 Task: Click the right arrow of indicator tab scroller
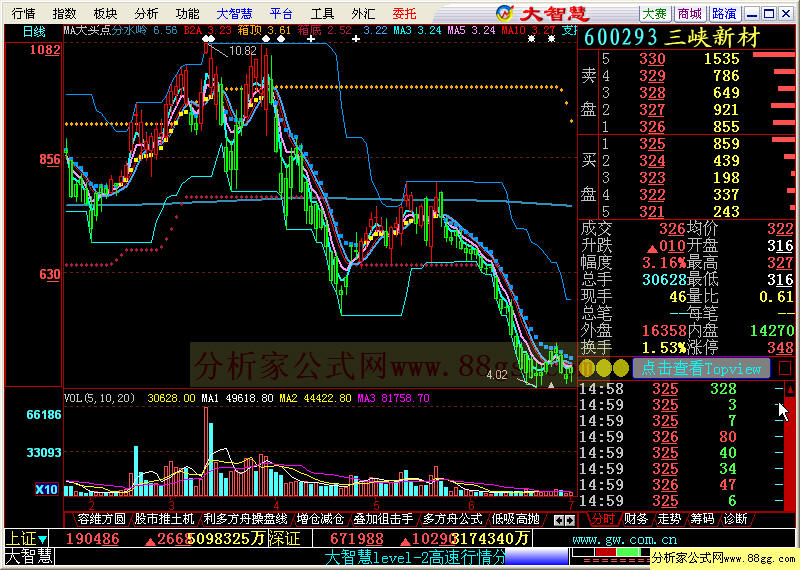click(570, 520)
